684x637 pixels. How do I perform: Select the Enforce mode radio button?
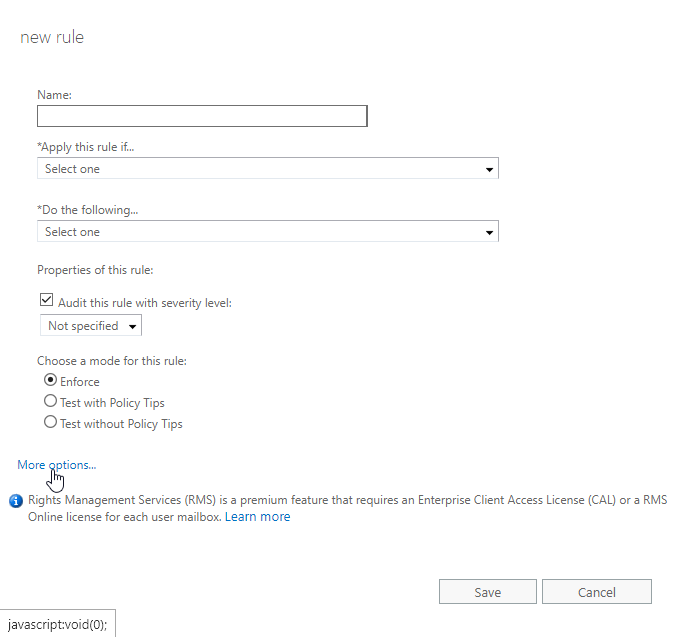point(50,381)
